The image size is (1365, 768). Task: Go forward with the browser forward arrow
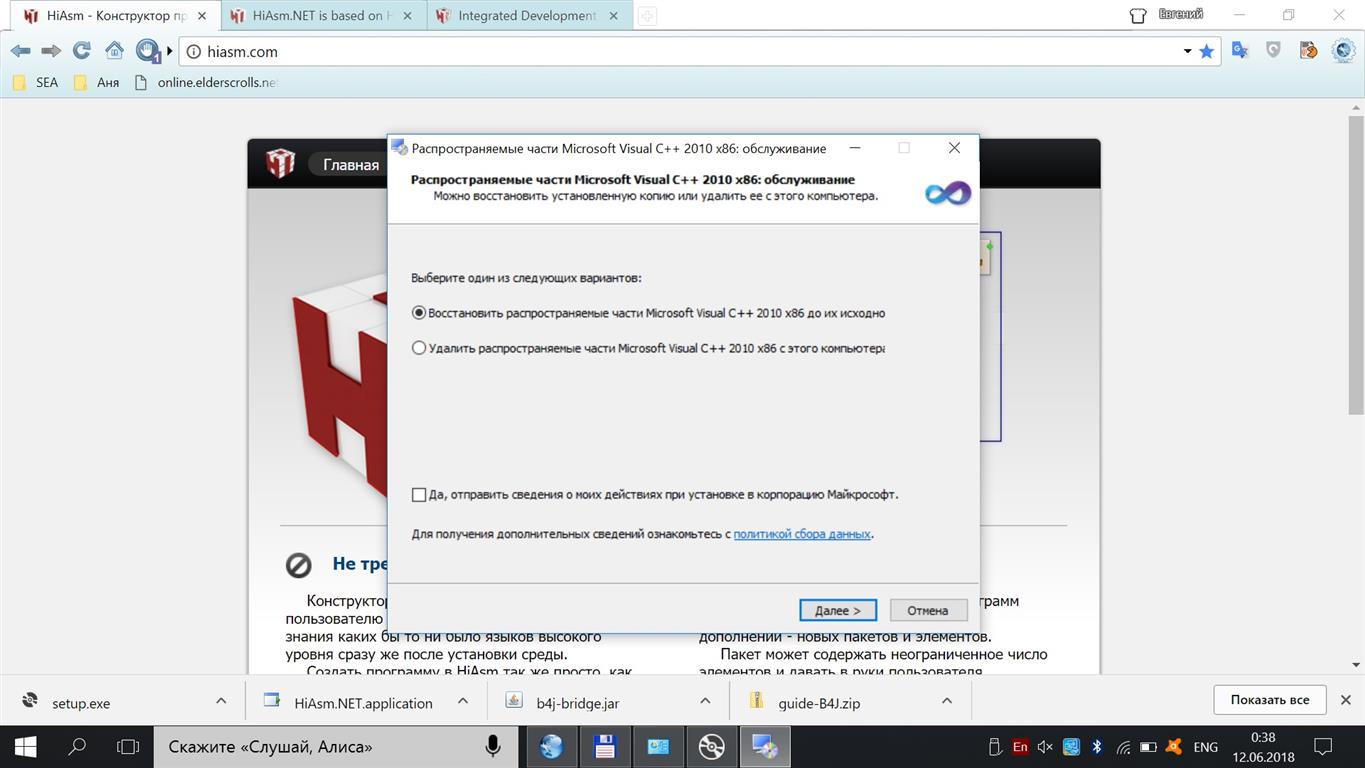(51, 51)
